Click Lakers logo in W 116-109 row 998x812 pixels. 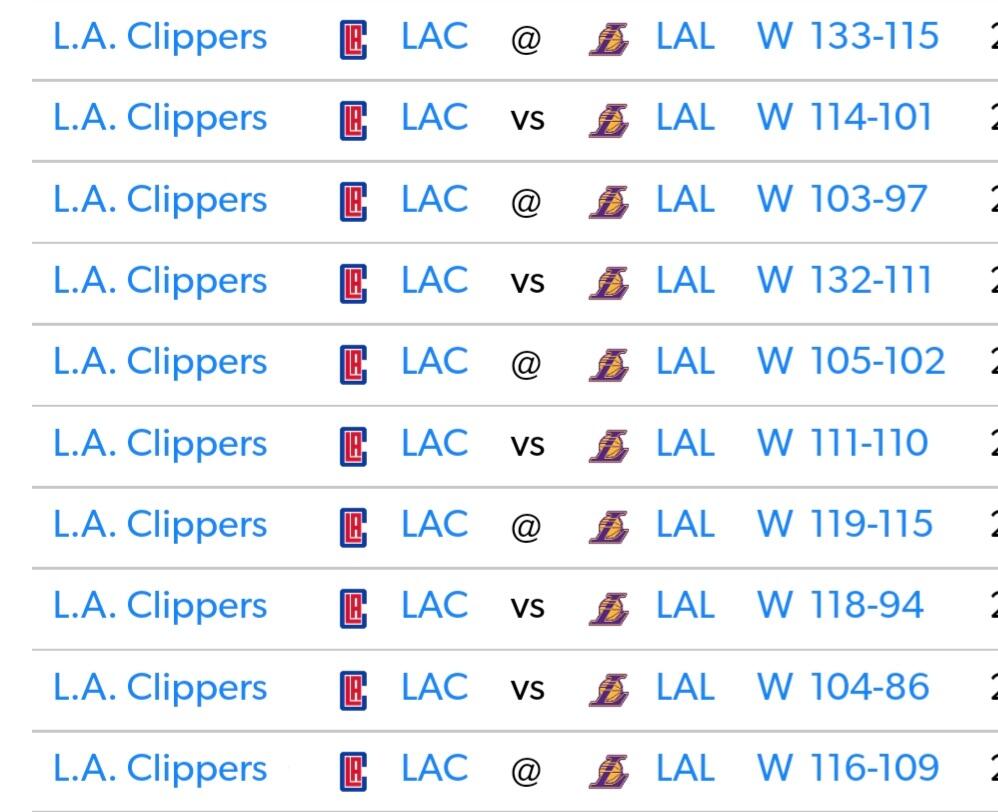pyautogui.click(x=609, y=771)
